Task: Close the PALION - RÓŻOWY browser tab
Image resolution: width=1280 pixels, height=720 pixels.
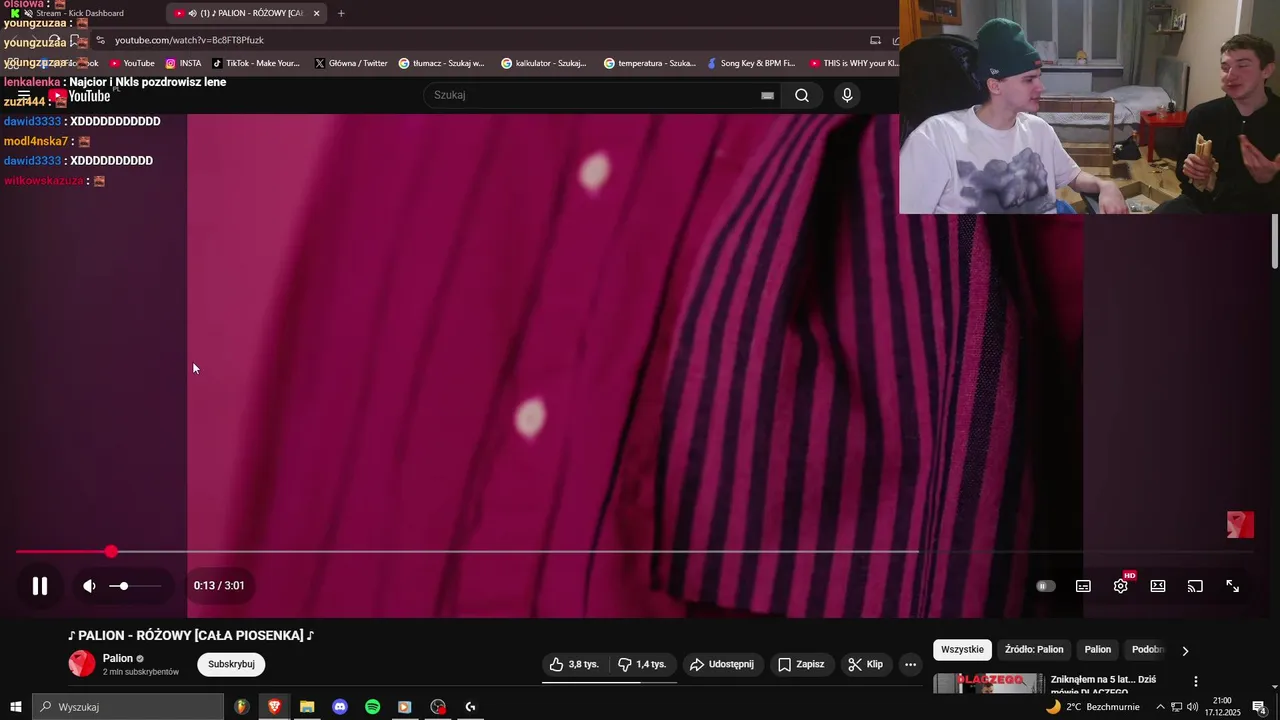Action: point(317,13)
